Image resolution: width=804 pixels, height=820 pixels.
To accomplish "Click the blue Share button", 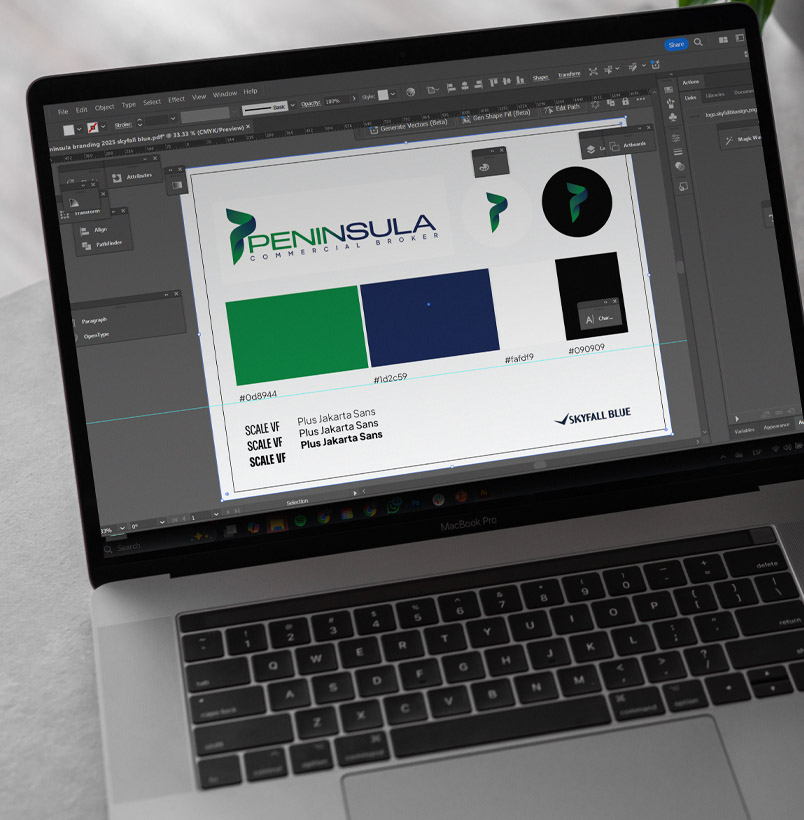I will pyautogui.click(x=676, y=44).
